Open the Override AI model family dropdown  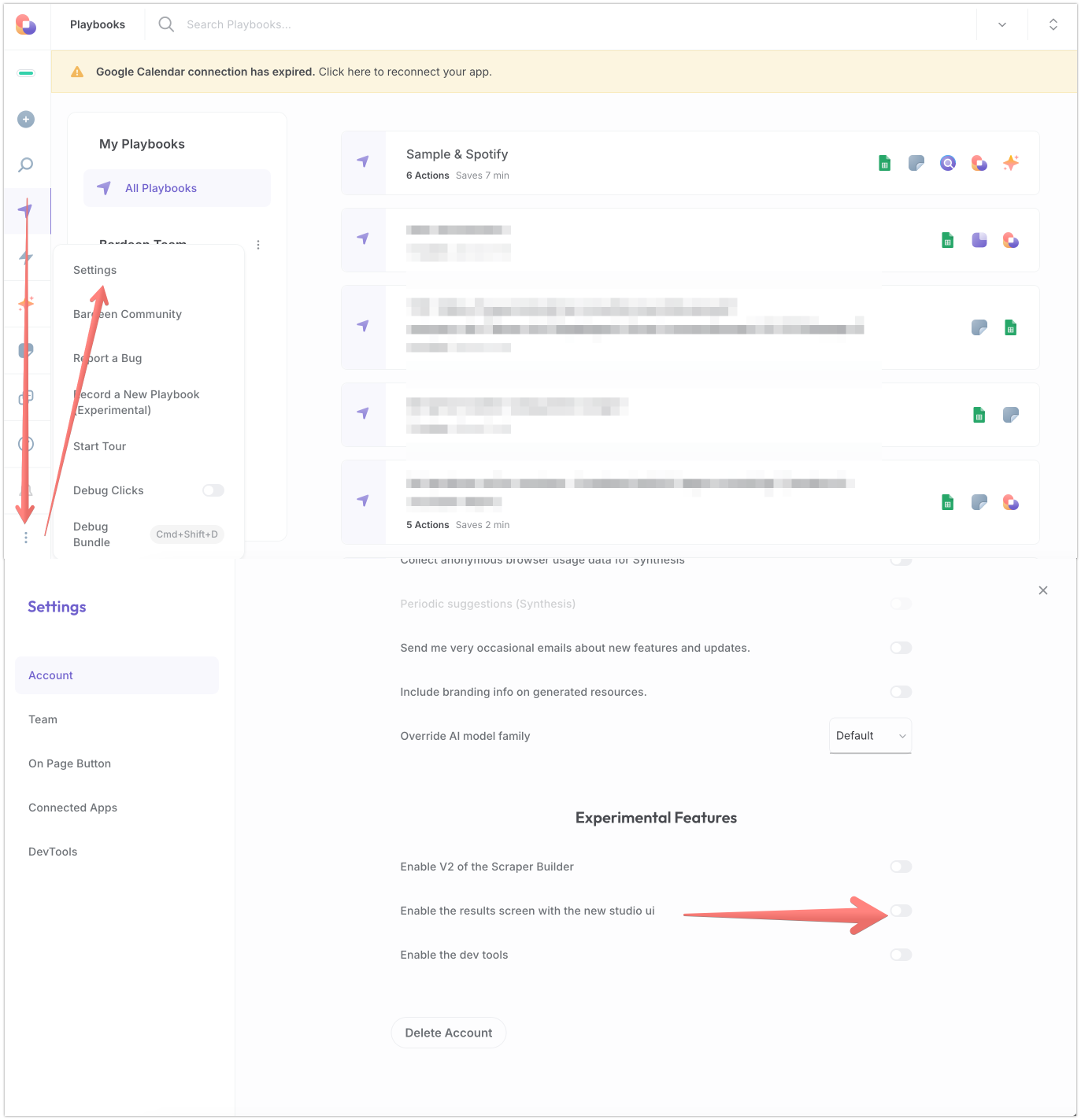(x=870, y=736)
